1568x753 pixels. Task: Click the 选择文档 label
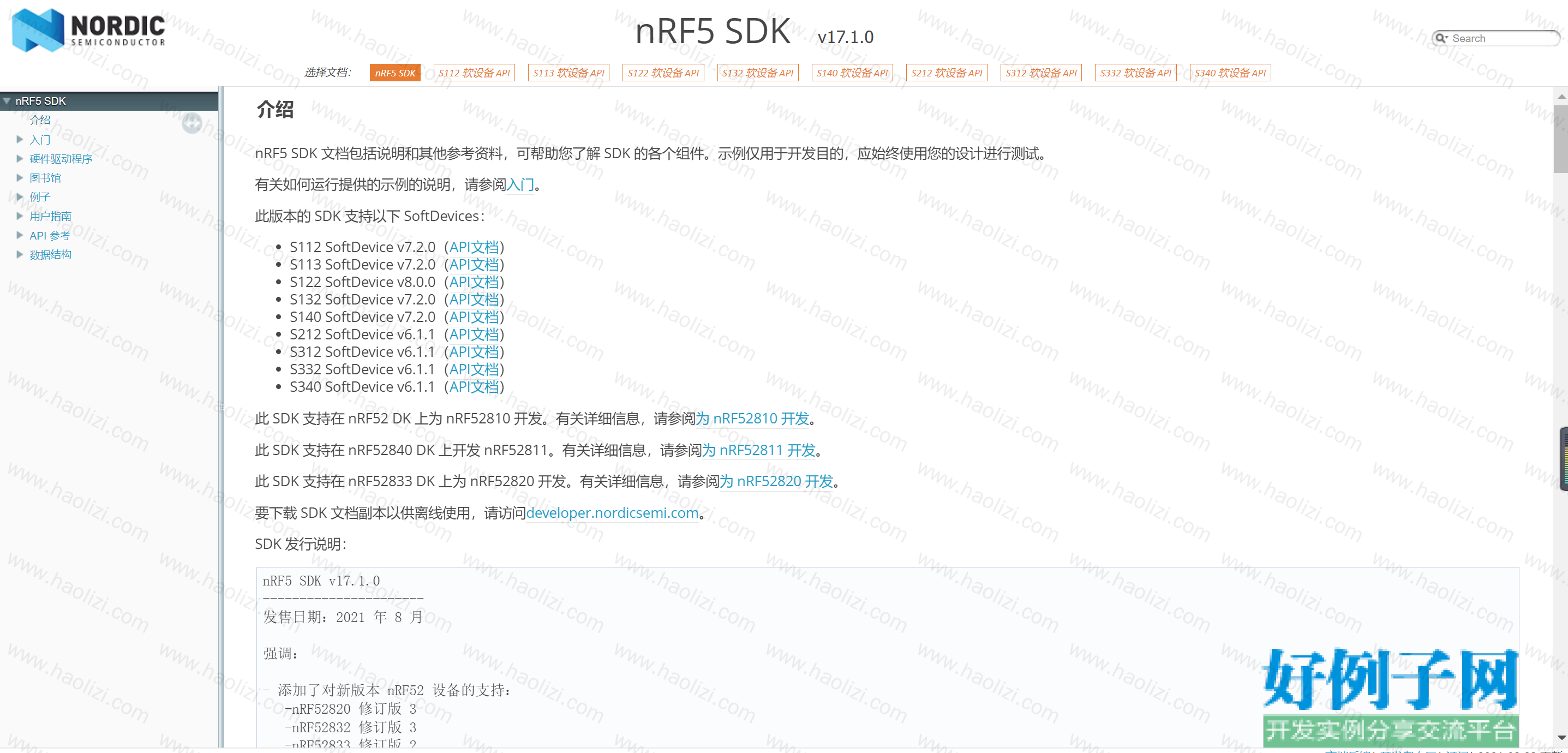coord(328,73)
